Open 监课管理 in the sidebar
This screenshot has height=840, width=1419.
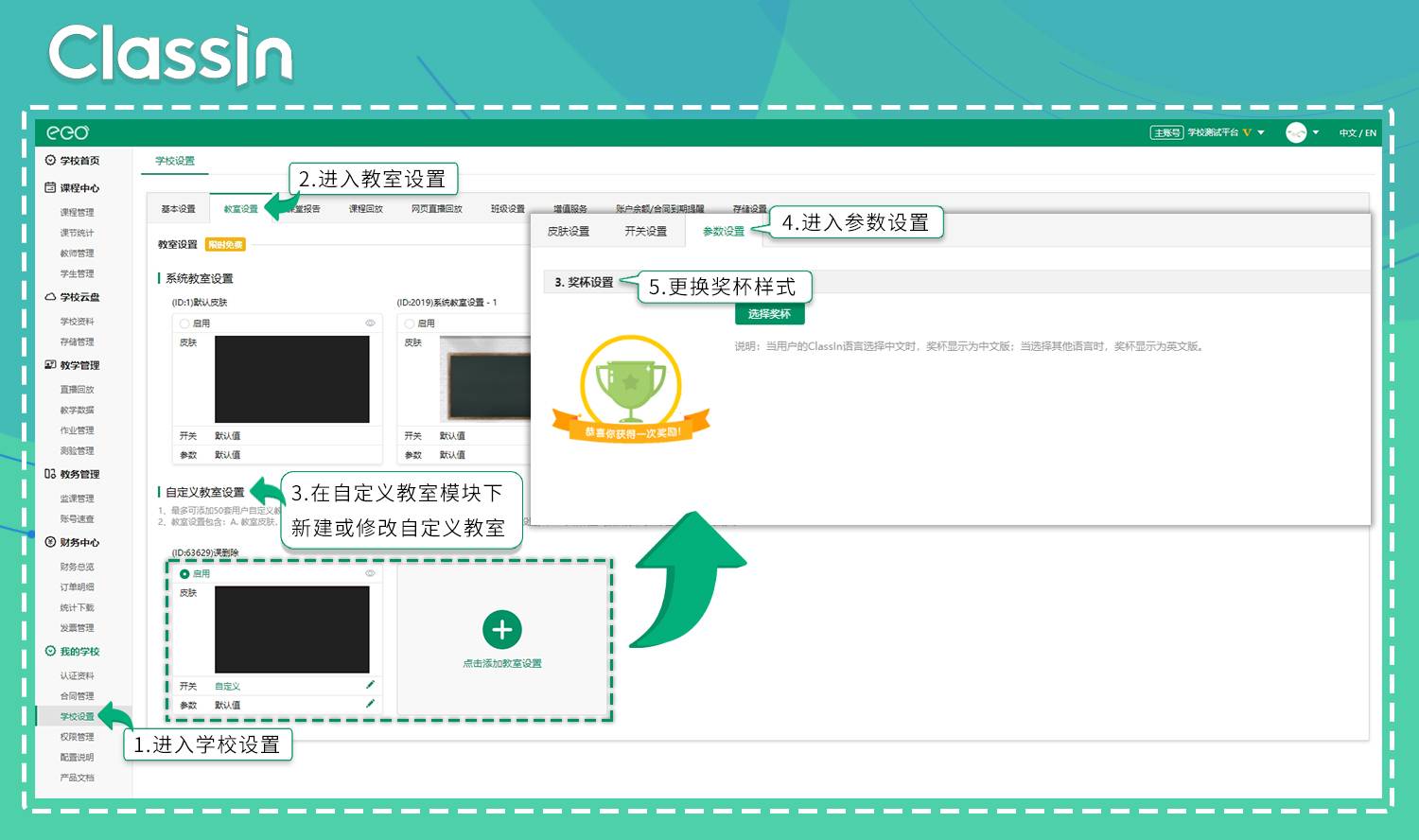(78, 499)
